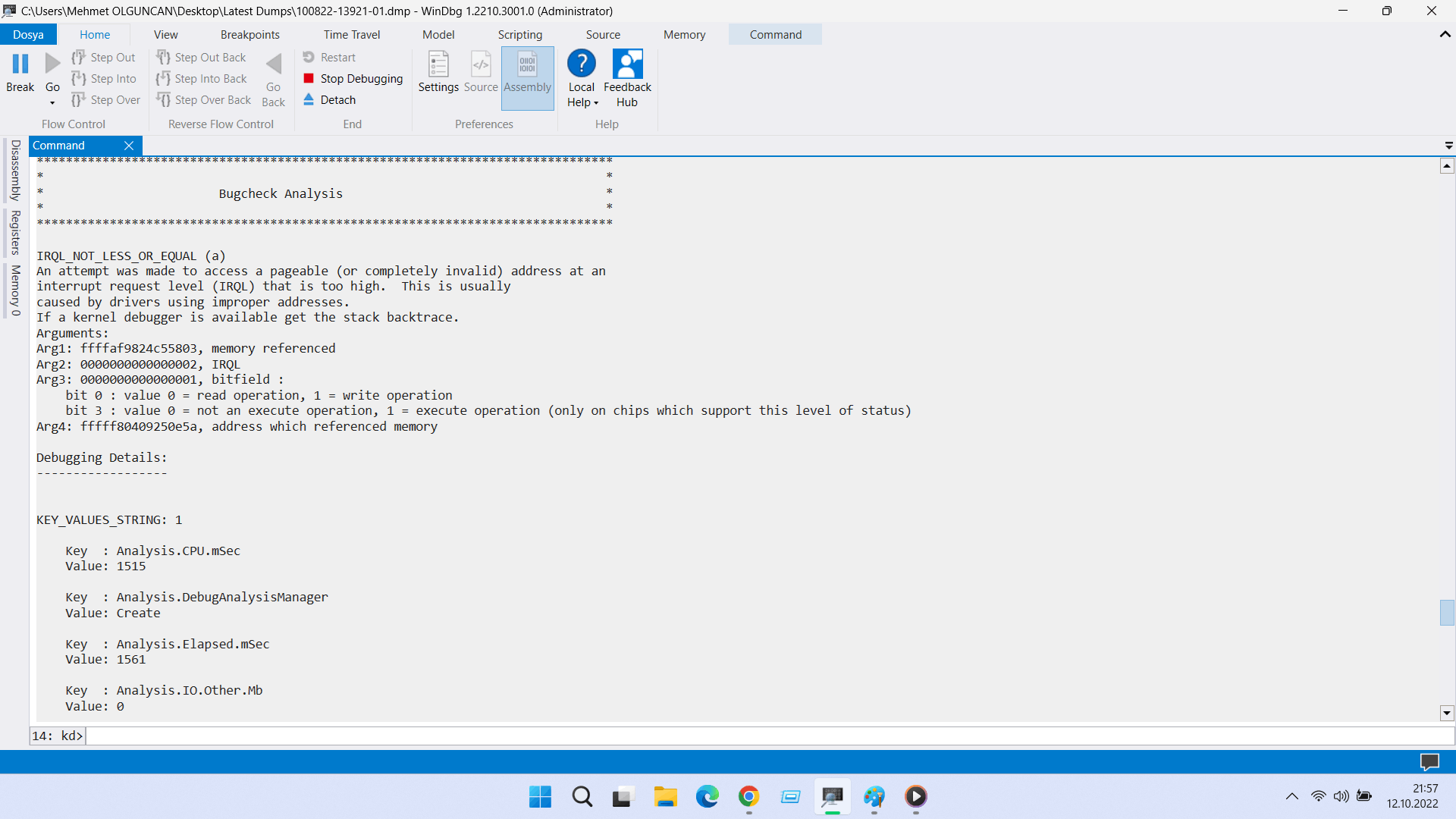Click the Detach icon
1456x819 pixels.
click(x=309, y=100)
